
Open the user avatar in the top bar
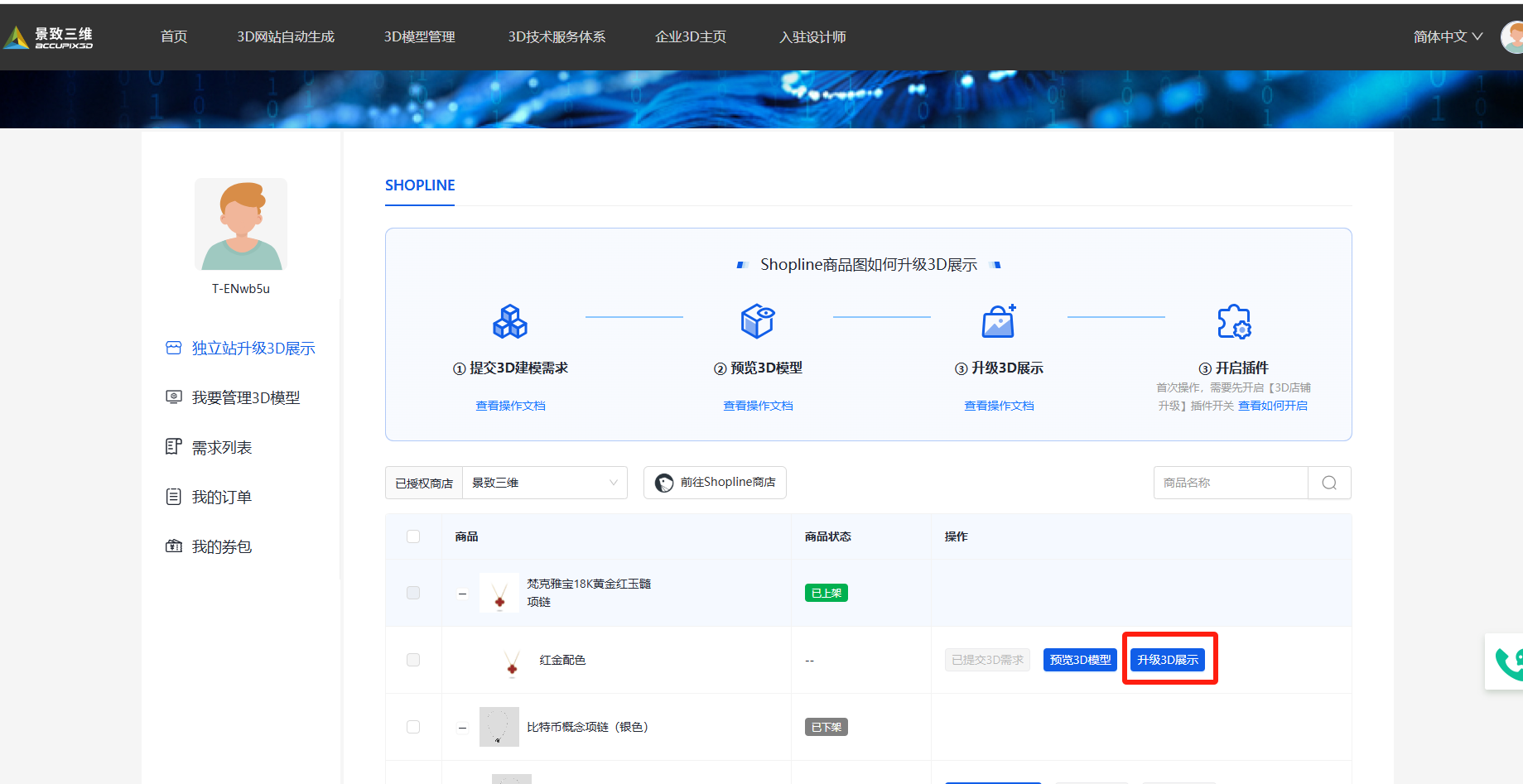(1512, 37)
